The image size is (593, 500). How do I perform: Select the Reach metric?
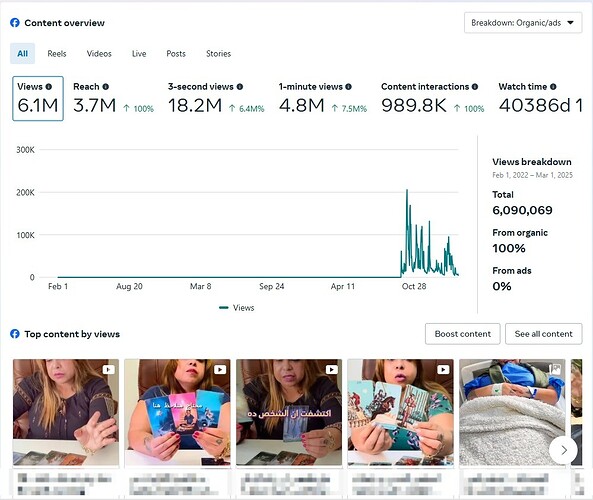coord(113,99)
